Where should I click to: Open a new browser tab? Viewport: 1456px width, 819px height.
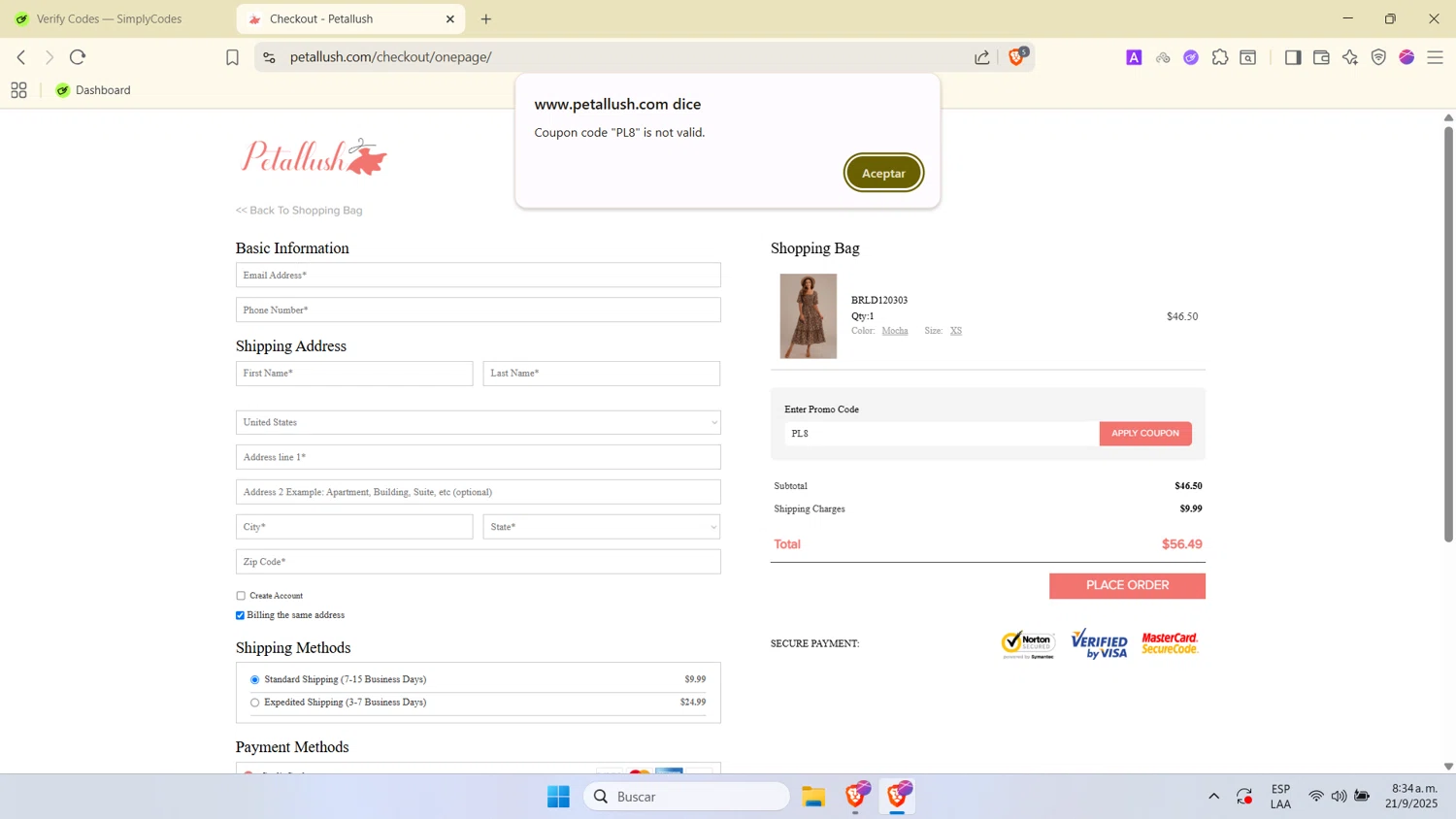pyautogui.click(x=486, y=18)
